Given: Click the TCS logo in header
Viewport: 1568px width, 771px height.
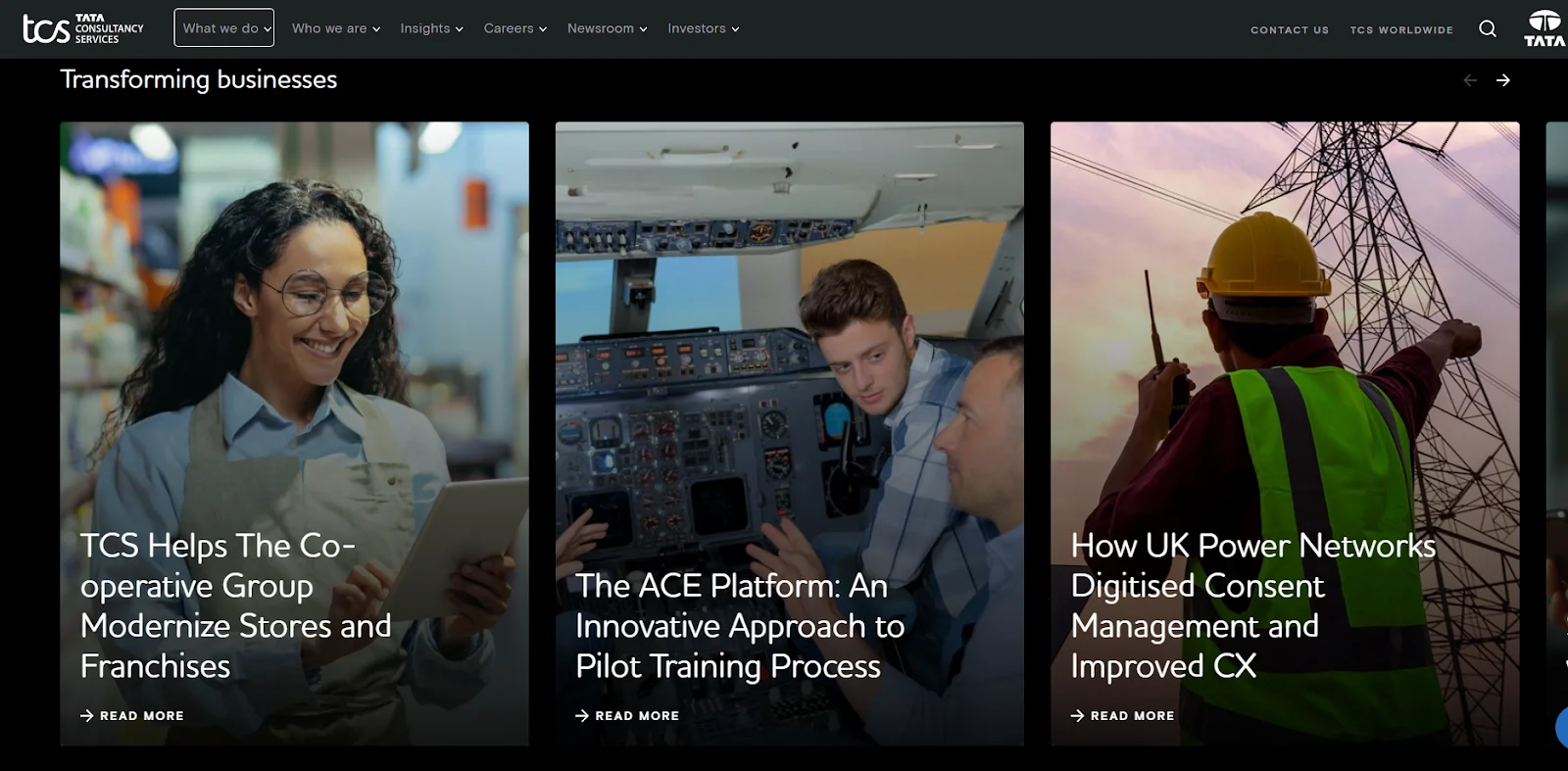Looking at the screenshot, I should click(x=83, y=28).
